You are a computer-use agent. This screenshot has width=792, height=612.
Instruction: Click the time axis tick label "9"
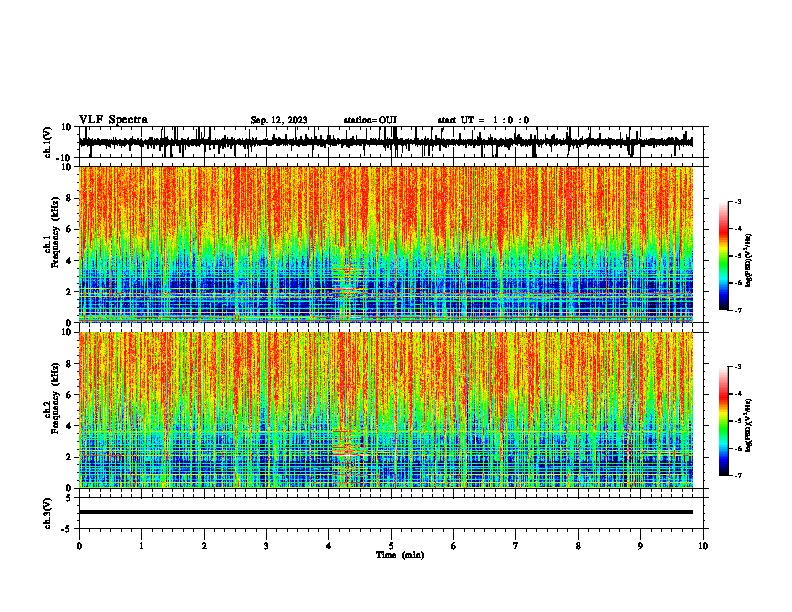[640, 546]
